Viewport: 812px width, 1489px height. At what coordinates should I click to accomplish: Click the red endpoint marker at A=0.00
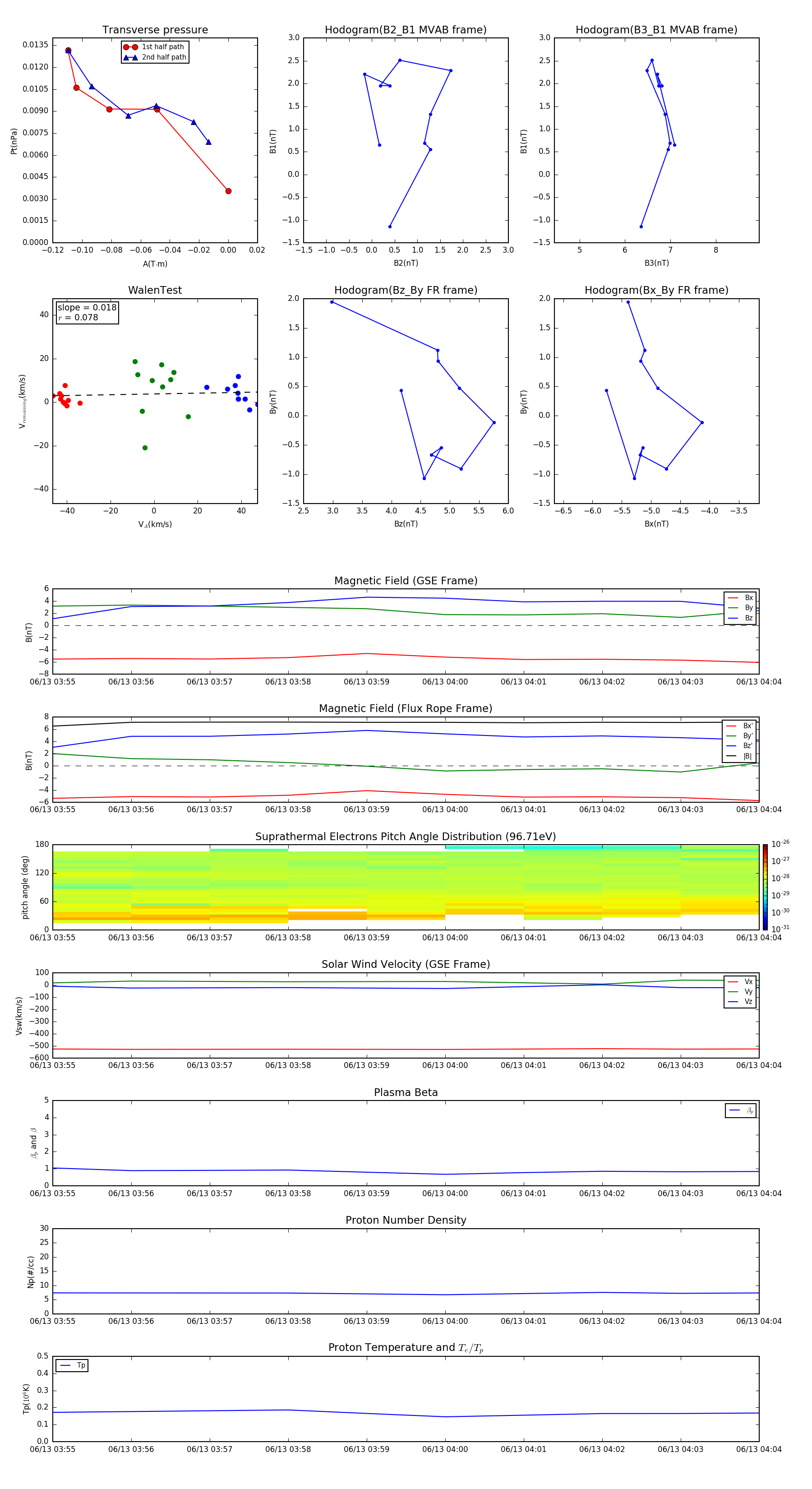click(228, 191)
